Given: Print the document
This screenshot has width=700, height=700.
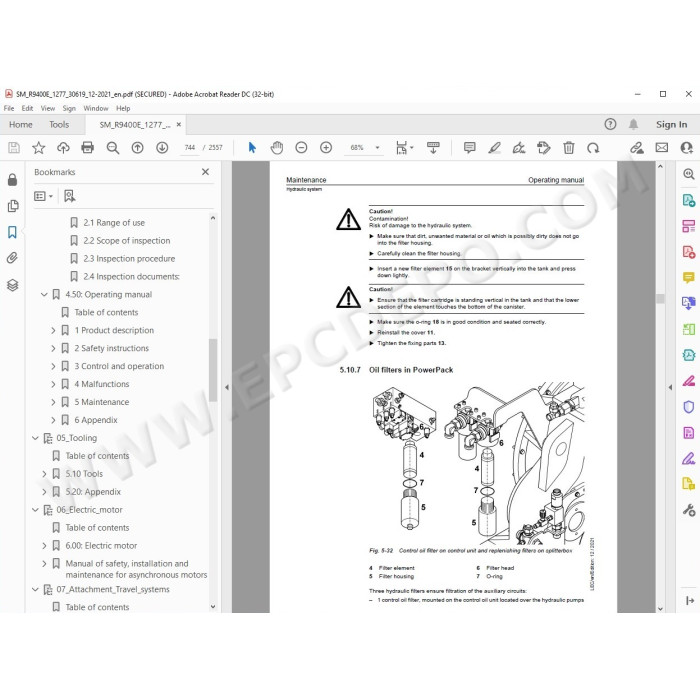Looking at the screenshot, I should point(88,148).
